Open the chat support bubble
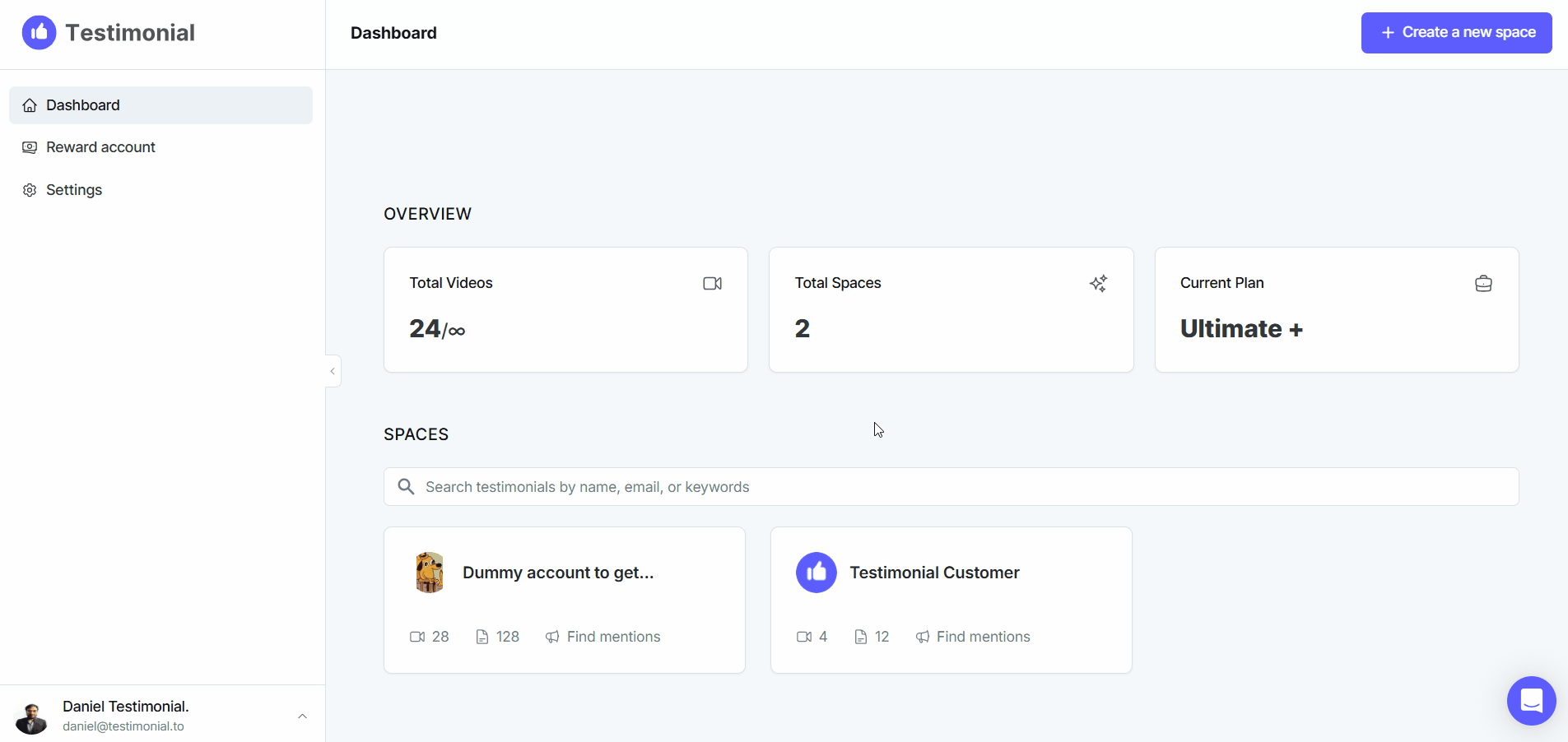This screenshot has width=1568, height=742. tap(1531, 701)
